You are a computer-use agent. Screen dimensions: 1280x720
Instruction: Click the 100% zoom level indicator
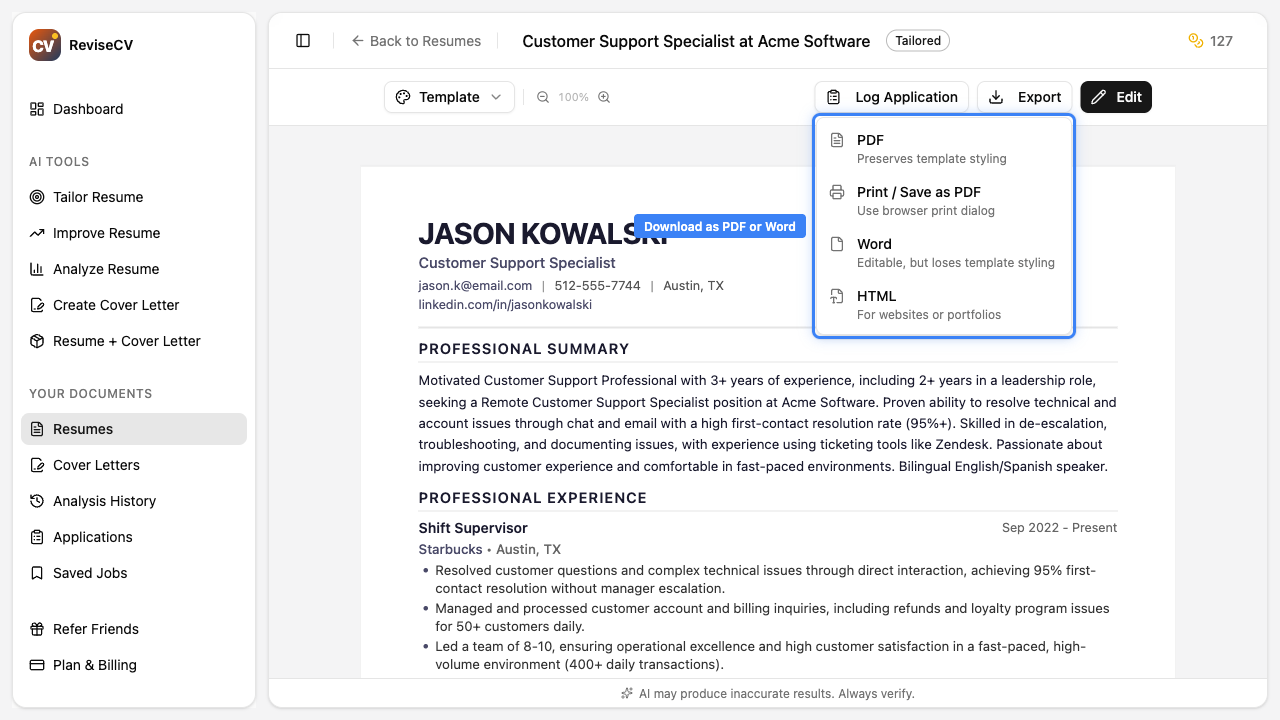(x=573, y=97)
